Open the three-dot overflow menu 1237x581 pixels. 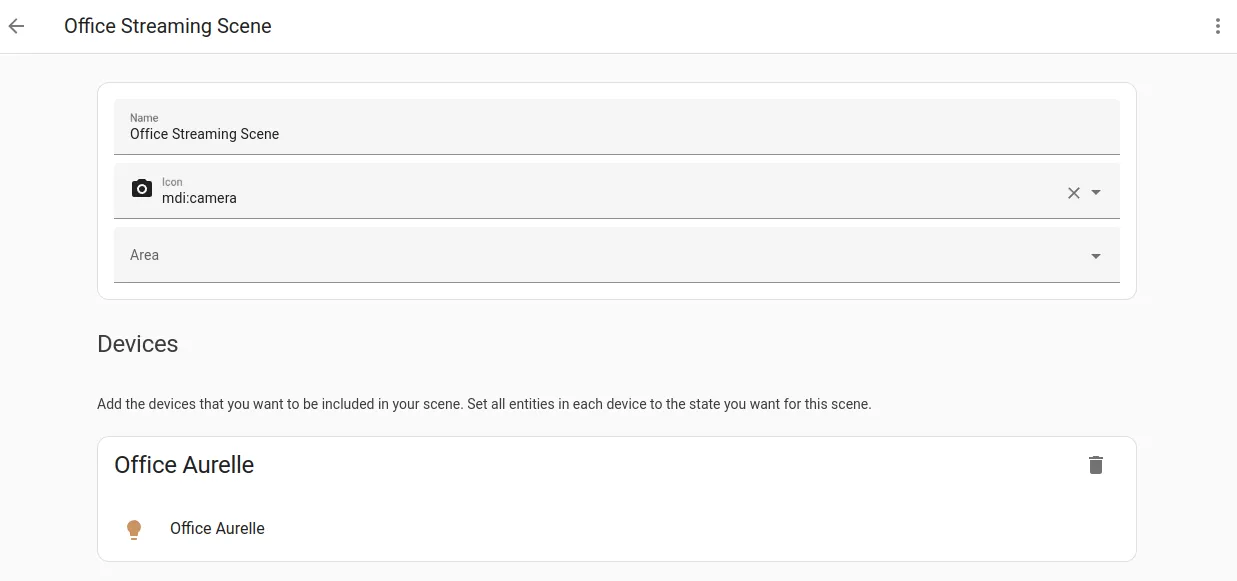click(1217, 27)
